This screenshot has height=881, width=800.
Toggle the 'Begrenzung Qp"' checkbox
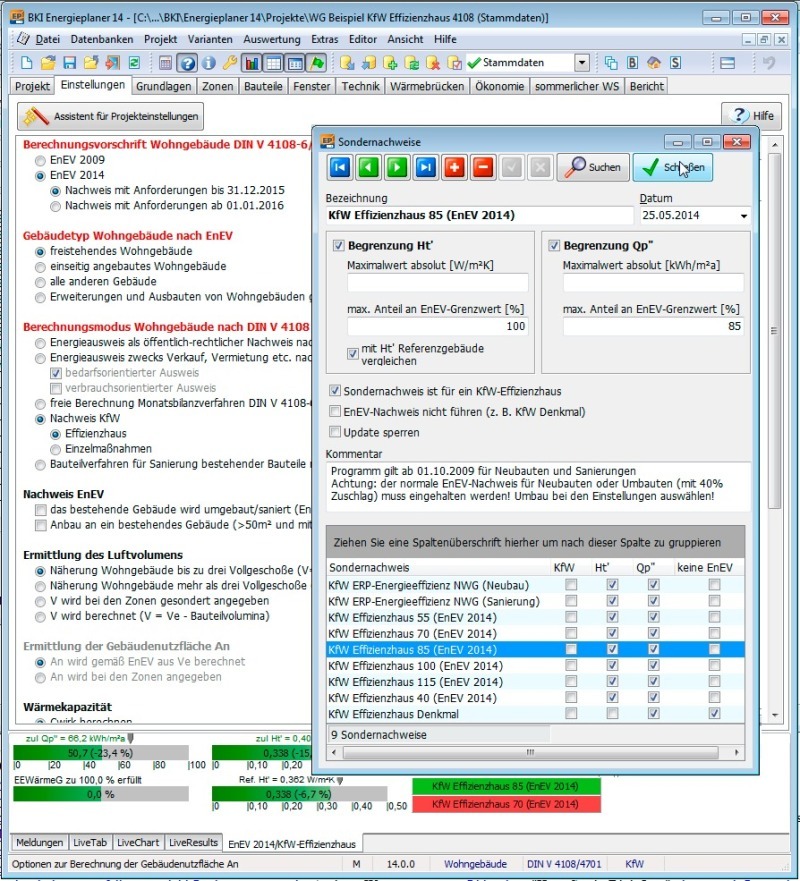[554, 246]
